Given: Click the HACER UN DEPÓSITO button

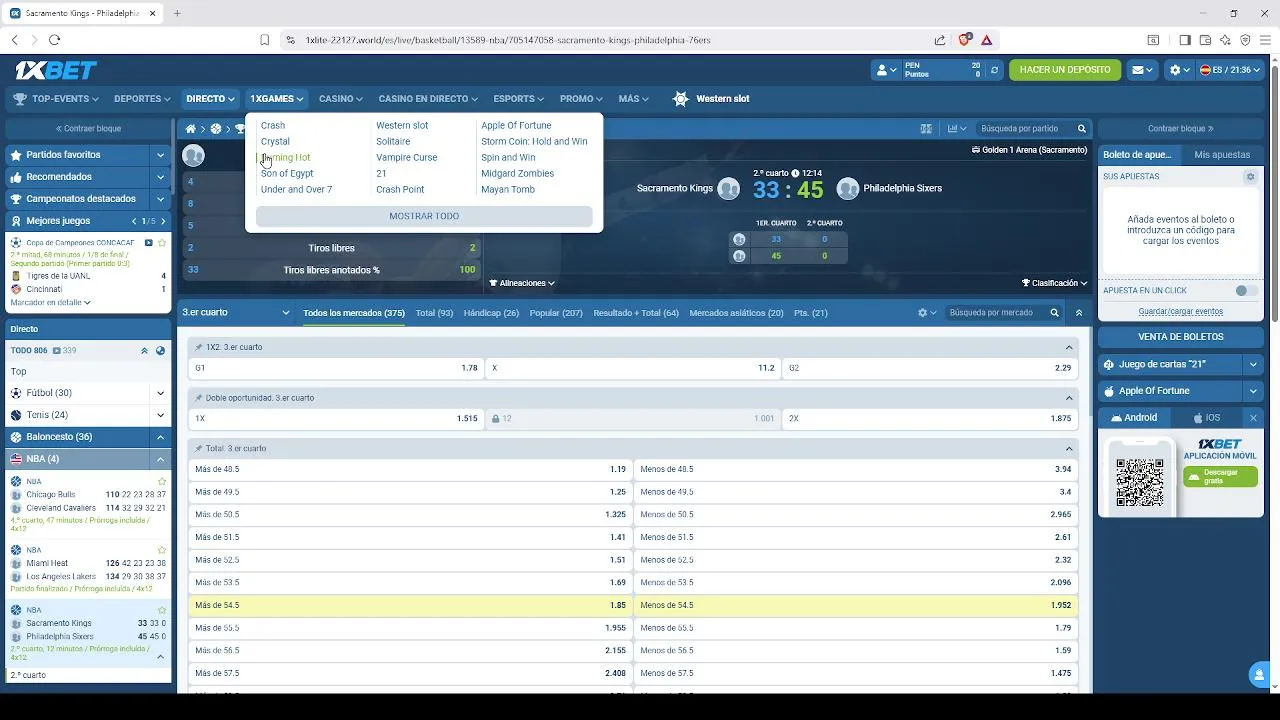Looking at the screenshot, I should click(x=1065, y=70).
